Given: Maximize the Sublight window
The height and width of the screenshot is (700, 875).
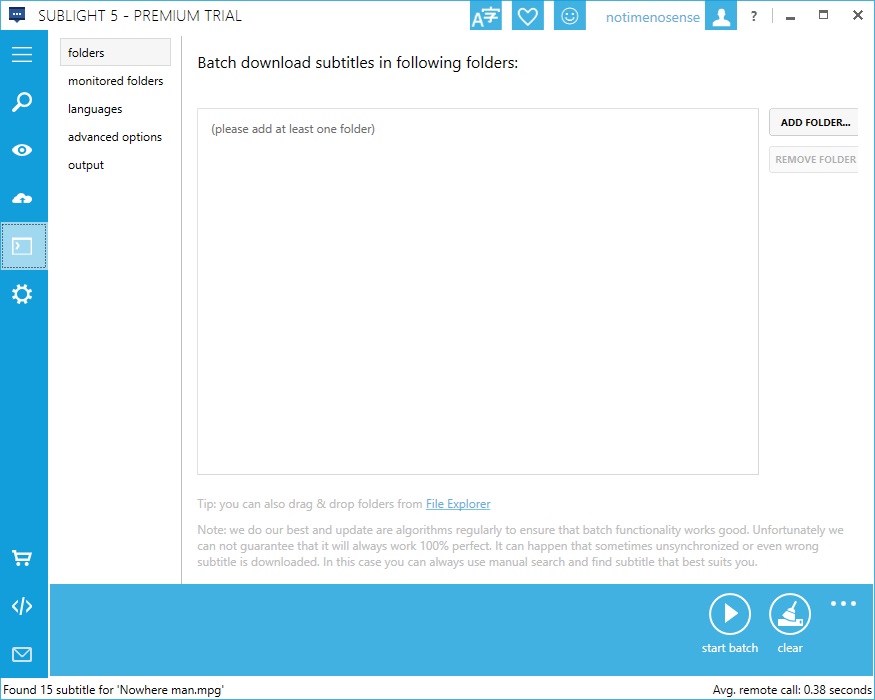Looking at the screenshot, I should (x=823, y=15).
